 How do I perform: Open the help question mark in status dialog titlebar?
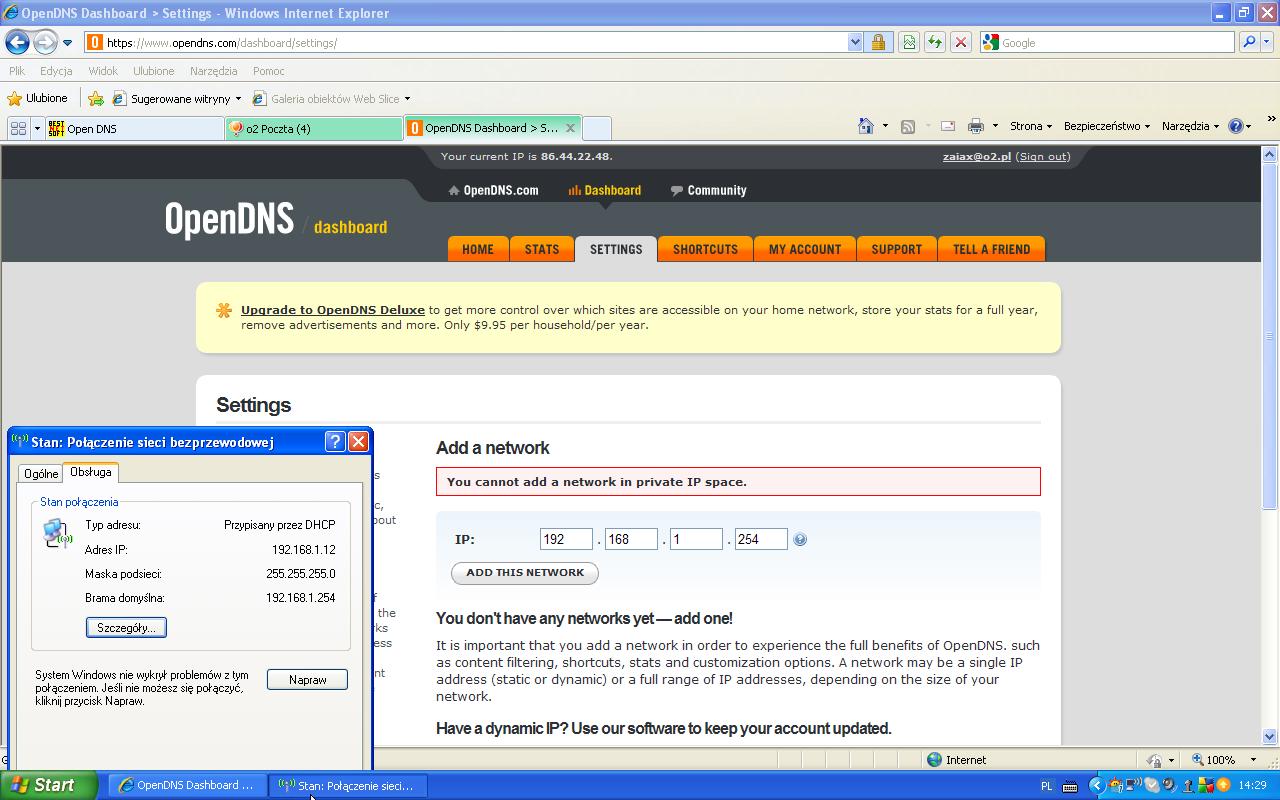[x=335, y=441]
